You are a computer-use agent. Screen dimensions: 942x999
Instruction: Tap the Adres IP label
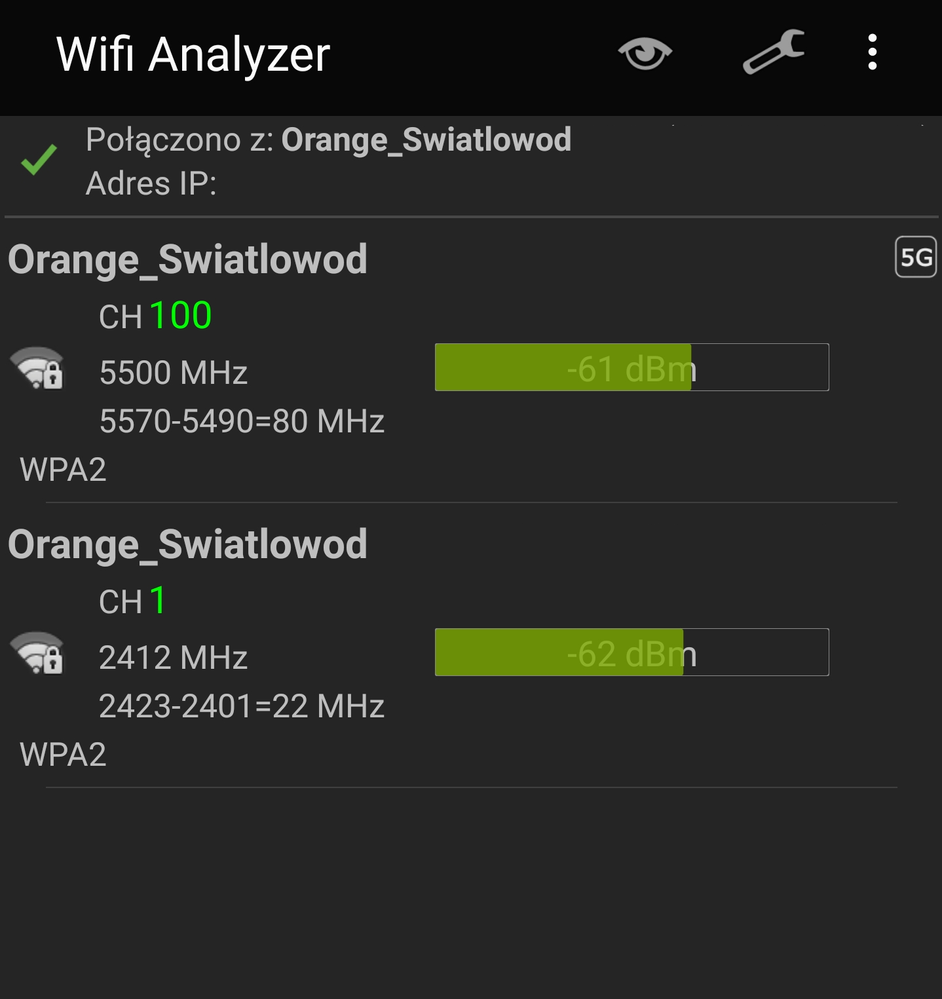(x=151, y=184)
